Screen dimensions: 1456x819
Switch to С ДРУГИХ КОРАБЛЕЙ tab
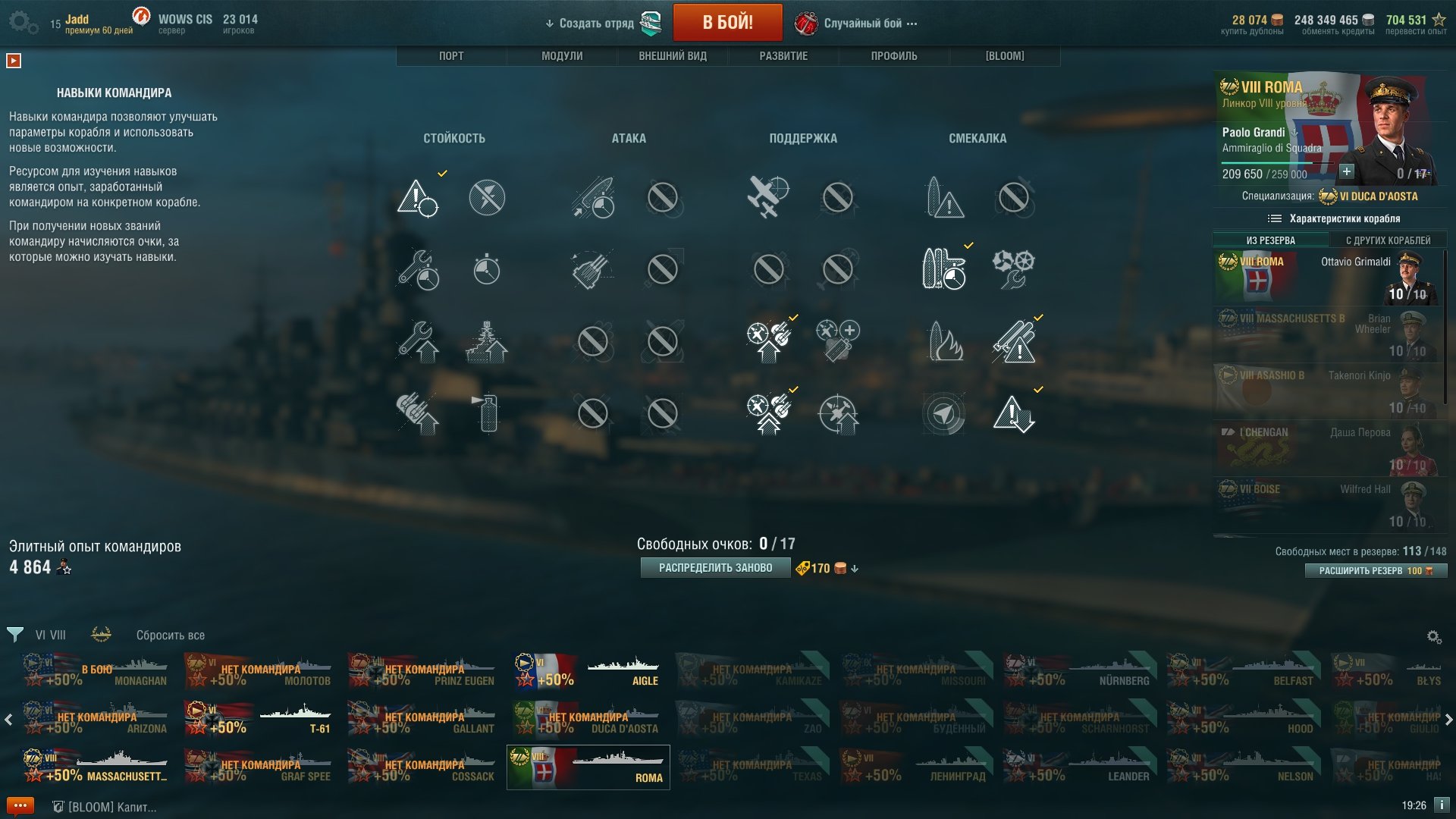(x=1388, y=240)
